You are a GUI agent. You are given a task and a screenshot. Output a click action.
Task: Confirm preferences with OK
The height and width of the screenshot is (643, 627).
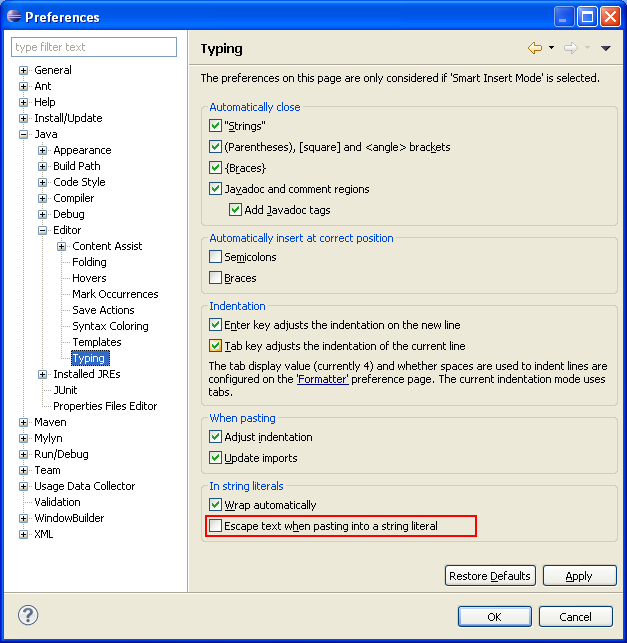495,617
